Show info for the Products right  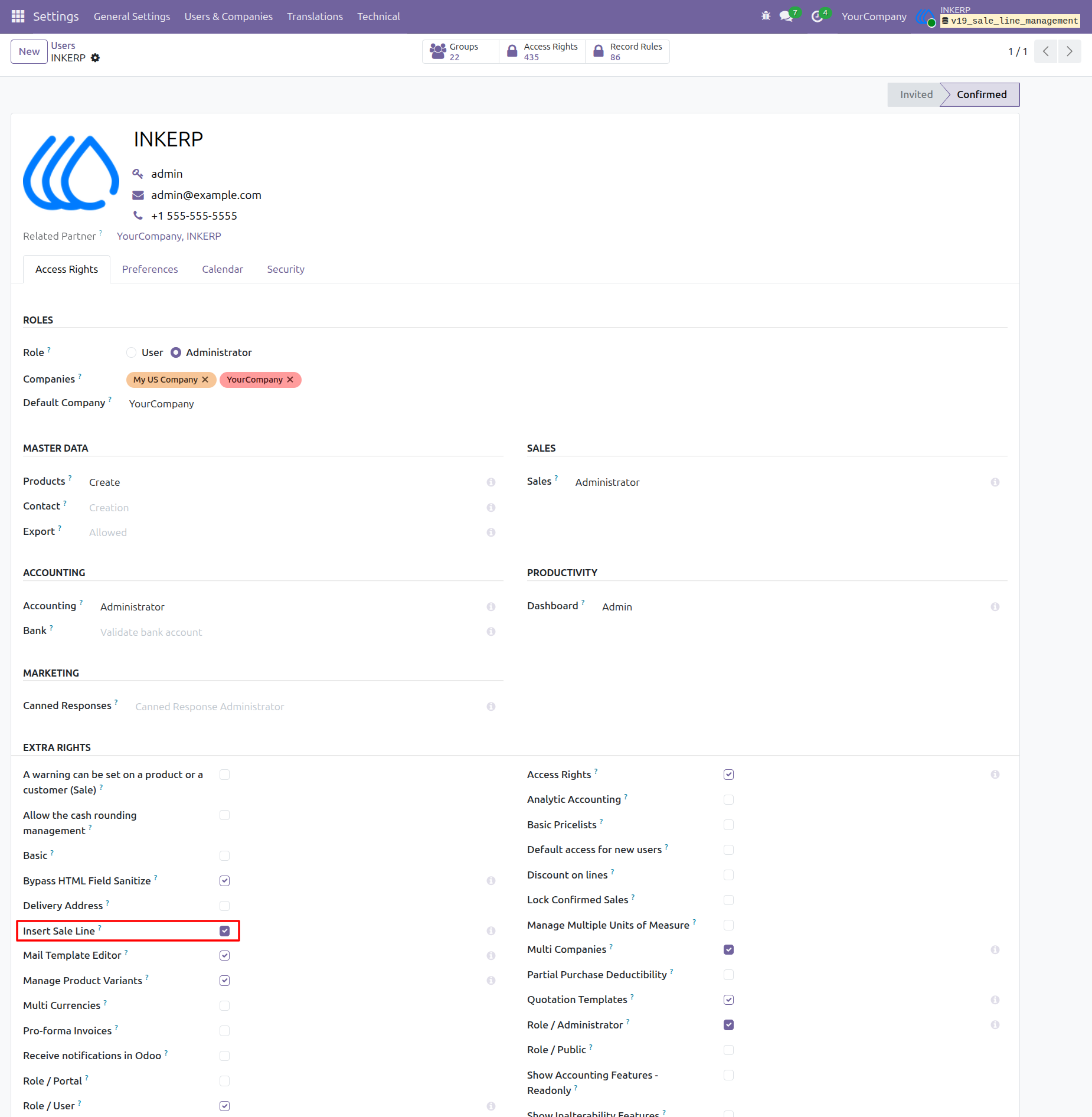coord(491,482)
